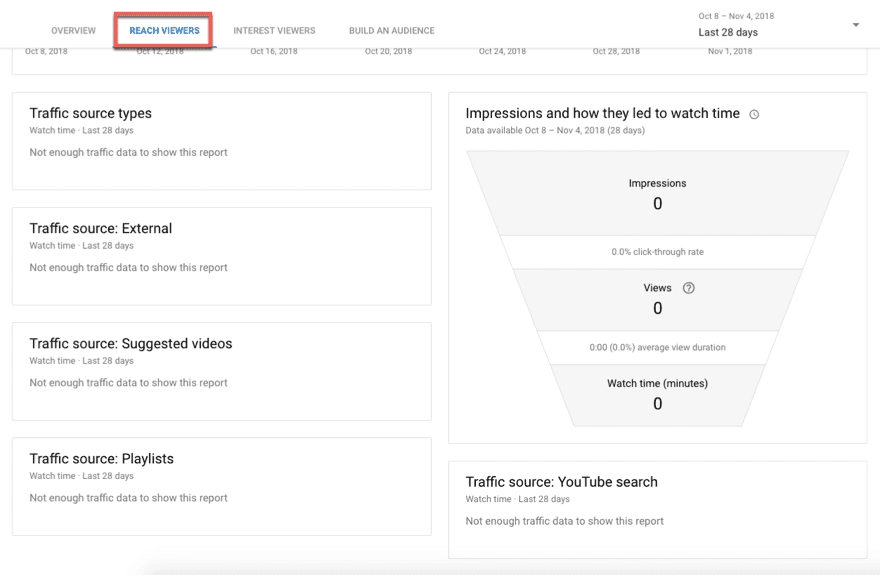880x575 pixels.
Task: Click the Watch time (minutes) funnel section
Action: 657,395
